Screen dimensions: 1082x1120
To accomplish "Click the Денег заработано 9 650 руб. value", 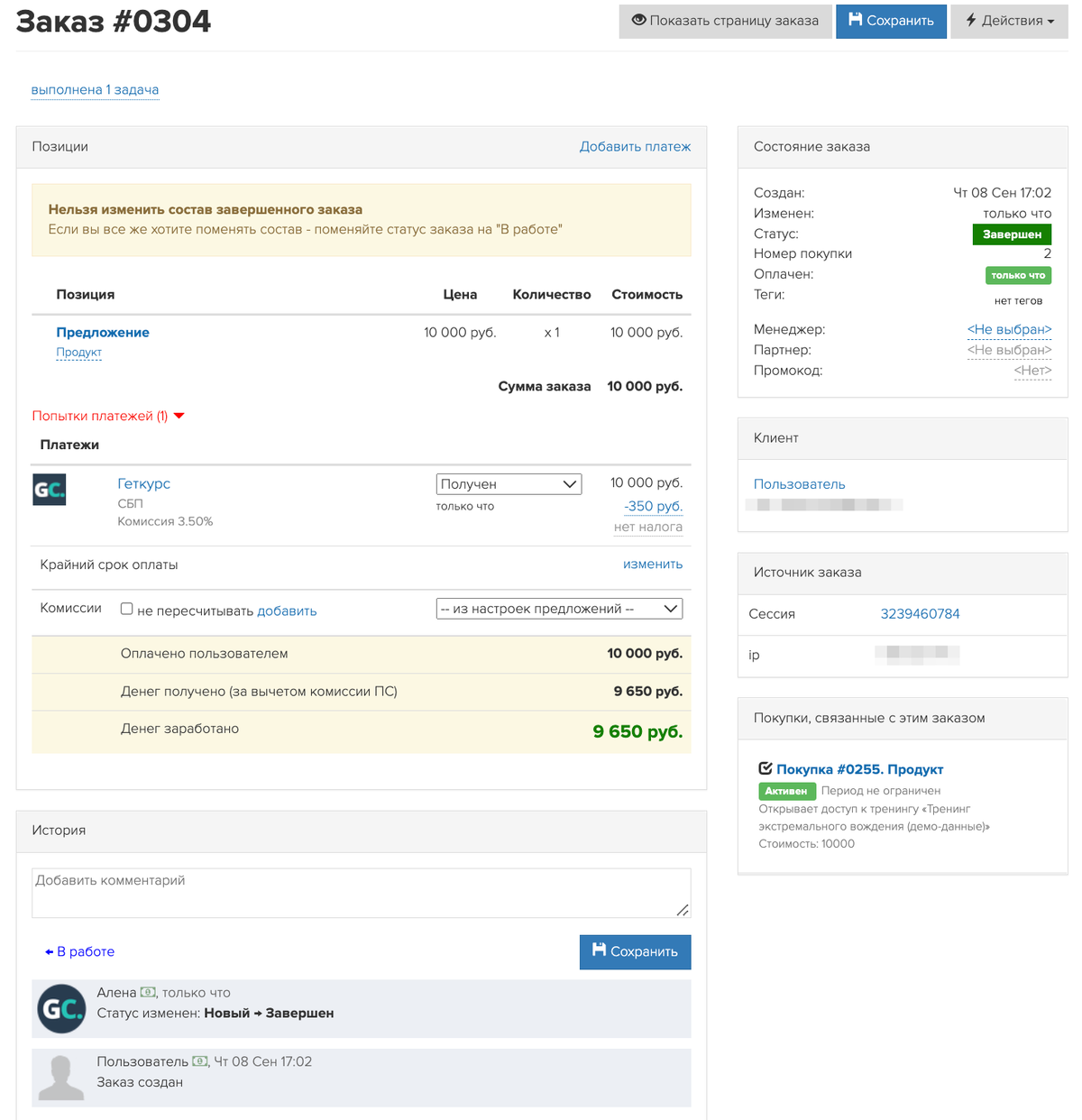I will (637, 731).
